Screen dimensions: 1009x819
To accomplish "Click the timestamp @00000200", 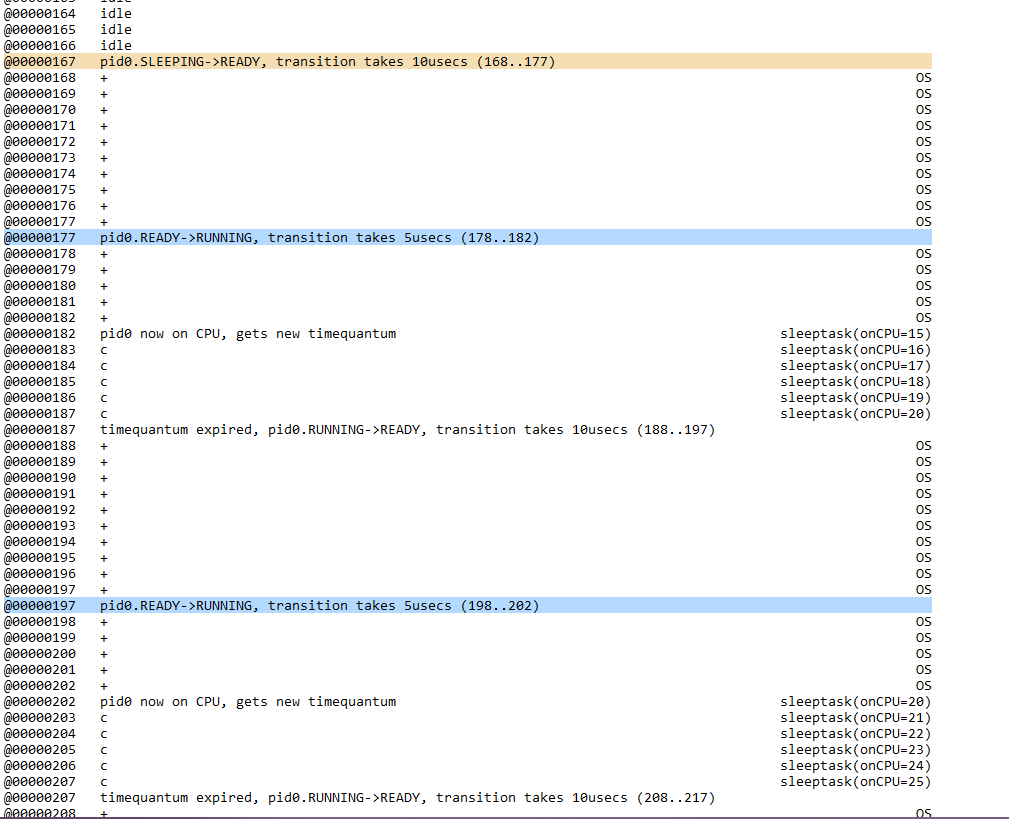I will (x=40, y=654).
